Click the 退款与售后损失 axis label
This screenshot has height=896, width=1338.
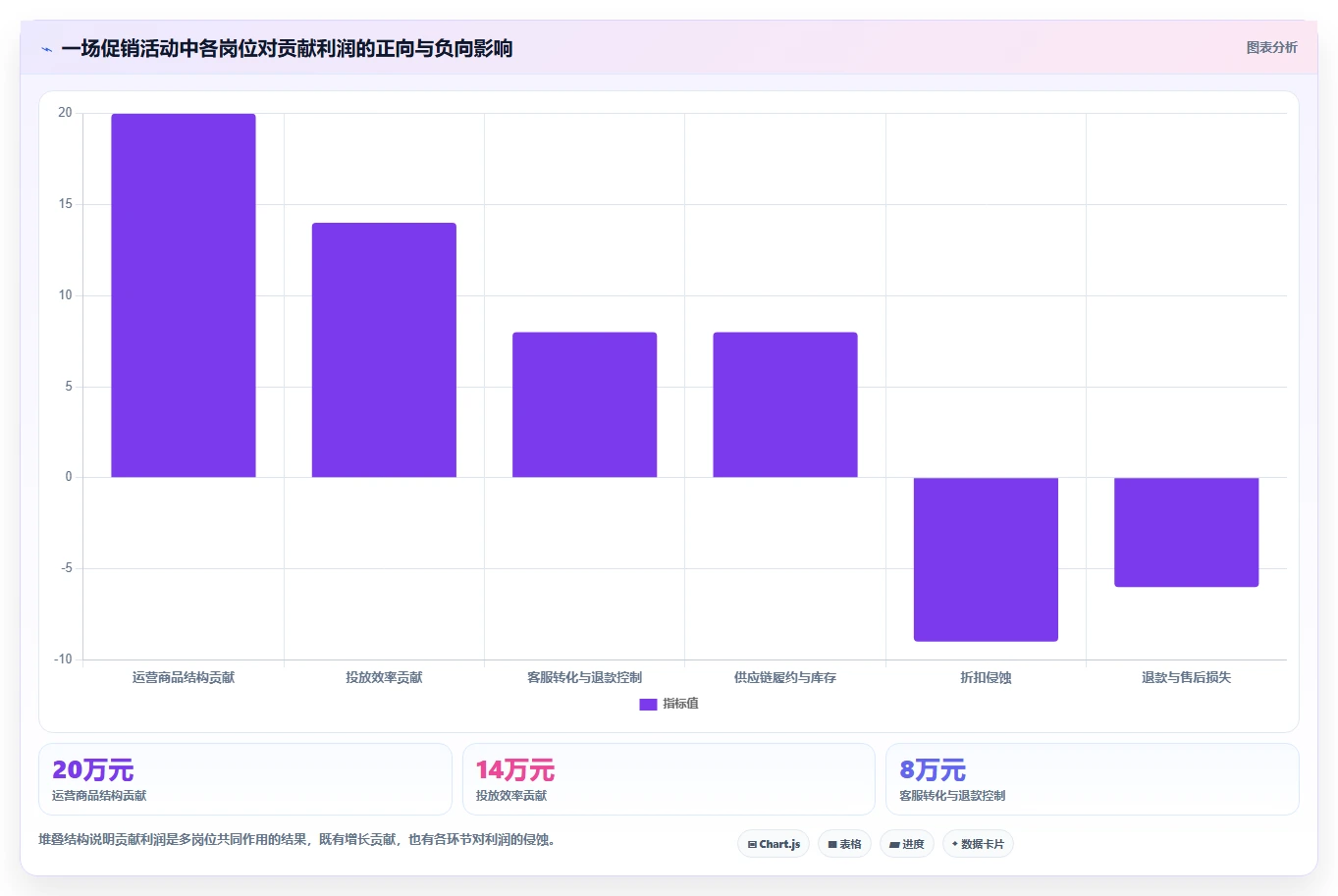coord(1186,677)
